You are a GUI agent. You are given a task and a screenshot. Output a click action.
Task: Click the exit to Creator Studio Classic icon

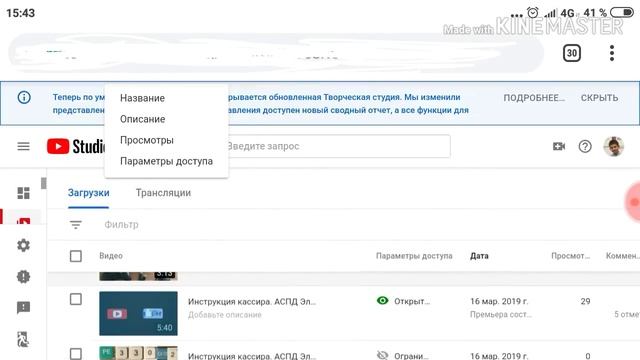[x=22, y=339]
